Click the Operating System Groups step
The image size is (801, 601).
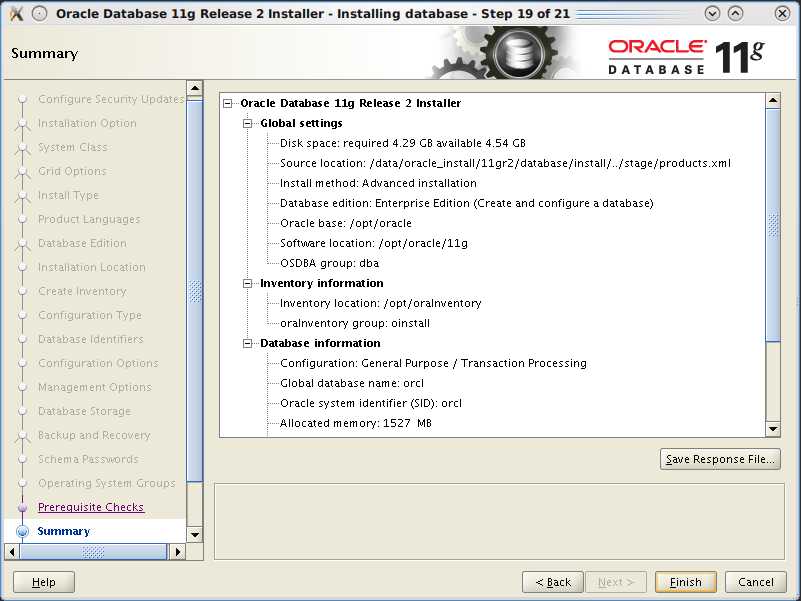(x=107, y=483)
